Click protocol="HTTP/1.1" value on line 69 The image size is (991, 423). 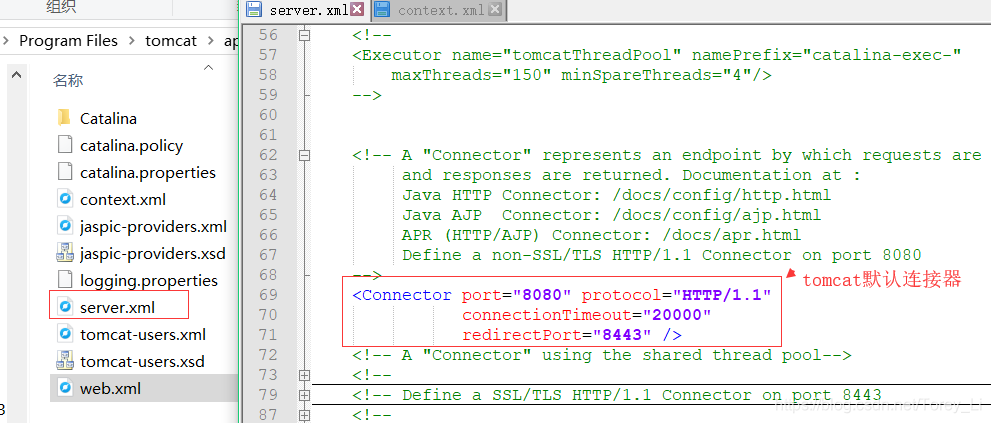[677, 295]
